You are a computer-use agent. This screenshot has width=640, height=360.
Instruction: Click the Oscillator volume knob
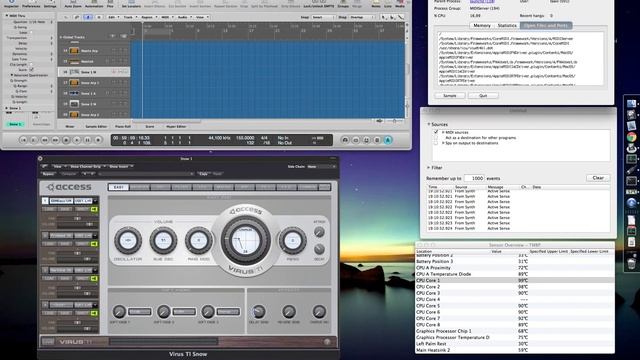tap(128, 240)
